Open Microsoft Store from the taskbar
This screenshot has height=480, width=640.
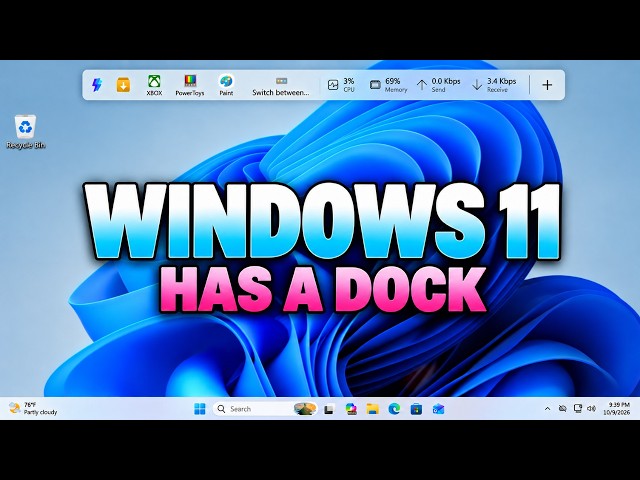[416, 409]
